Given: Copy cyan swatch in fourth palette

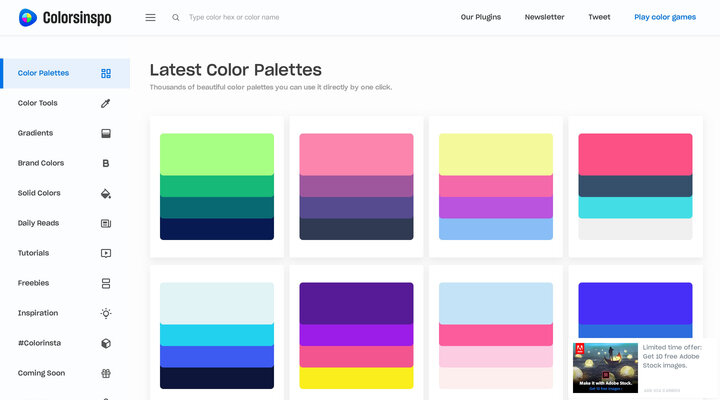Looking at the screenshot, I should [x=636, y=208].
